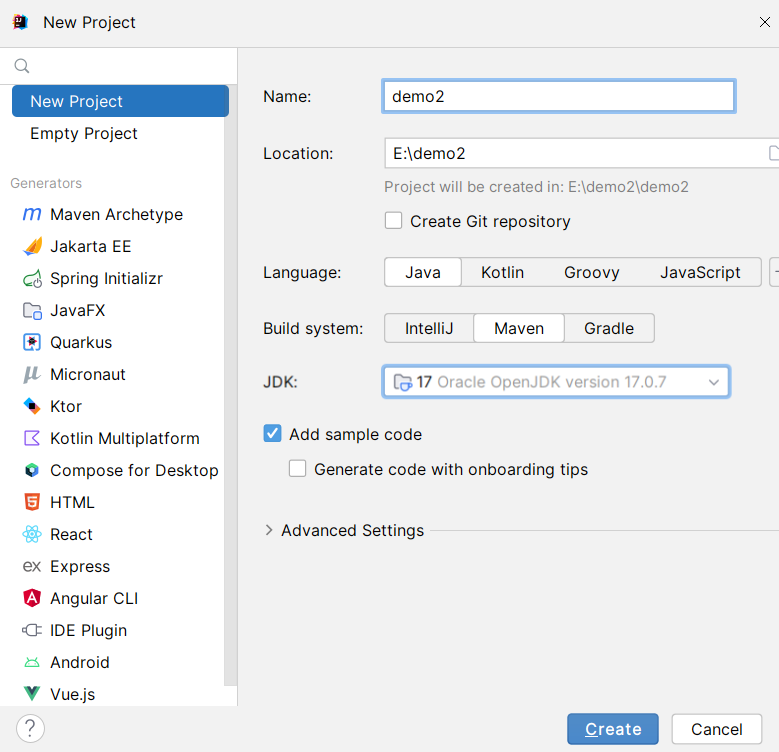
Task: Click the React generator label
Action: point(71,534)
